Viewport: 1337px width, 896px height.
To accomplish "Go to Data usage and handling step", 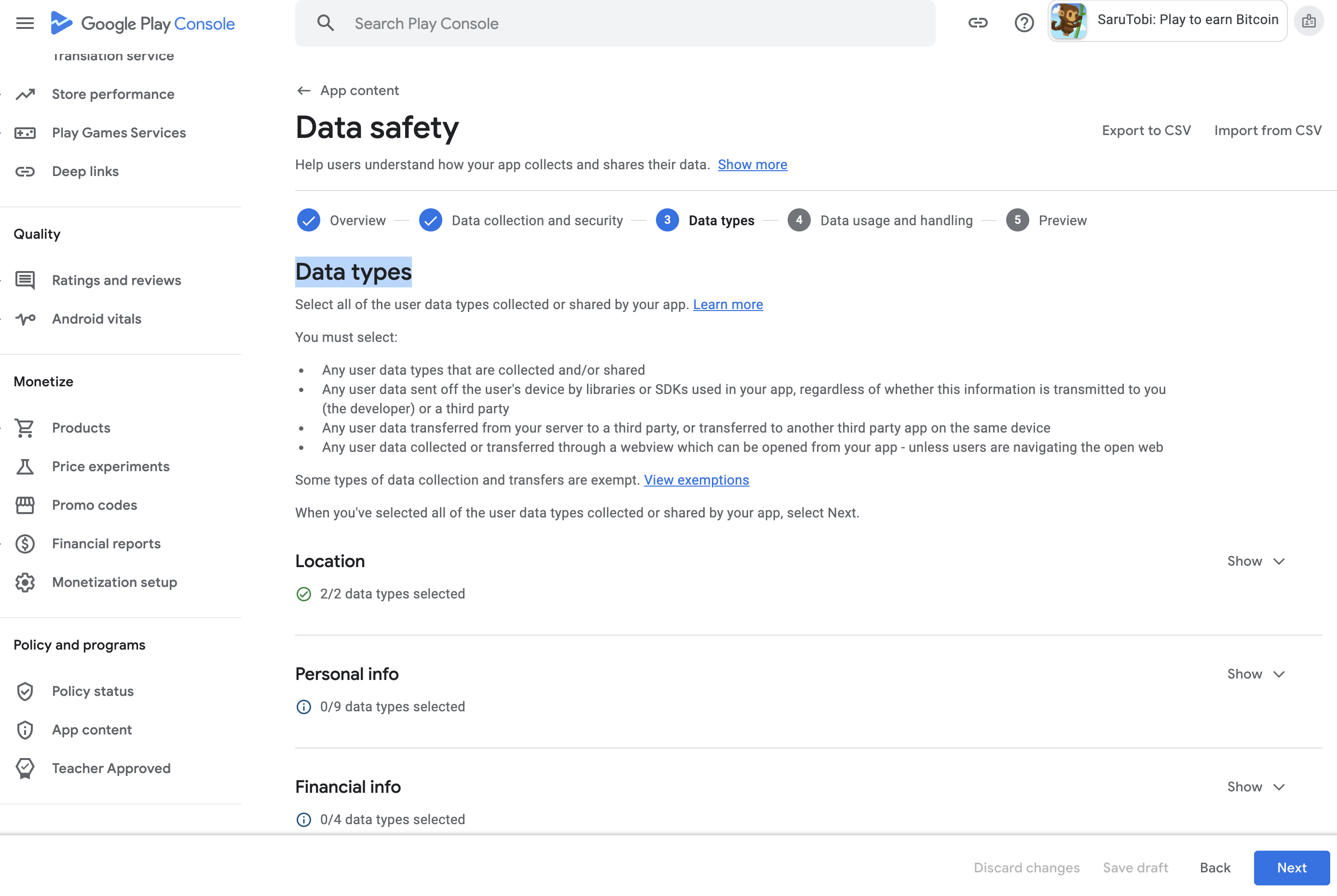I will (896, 220).
